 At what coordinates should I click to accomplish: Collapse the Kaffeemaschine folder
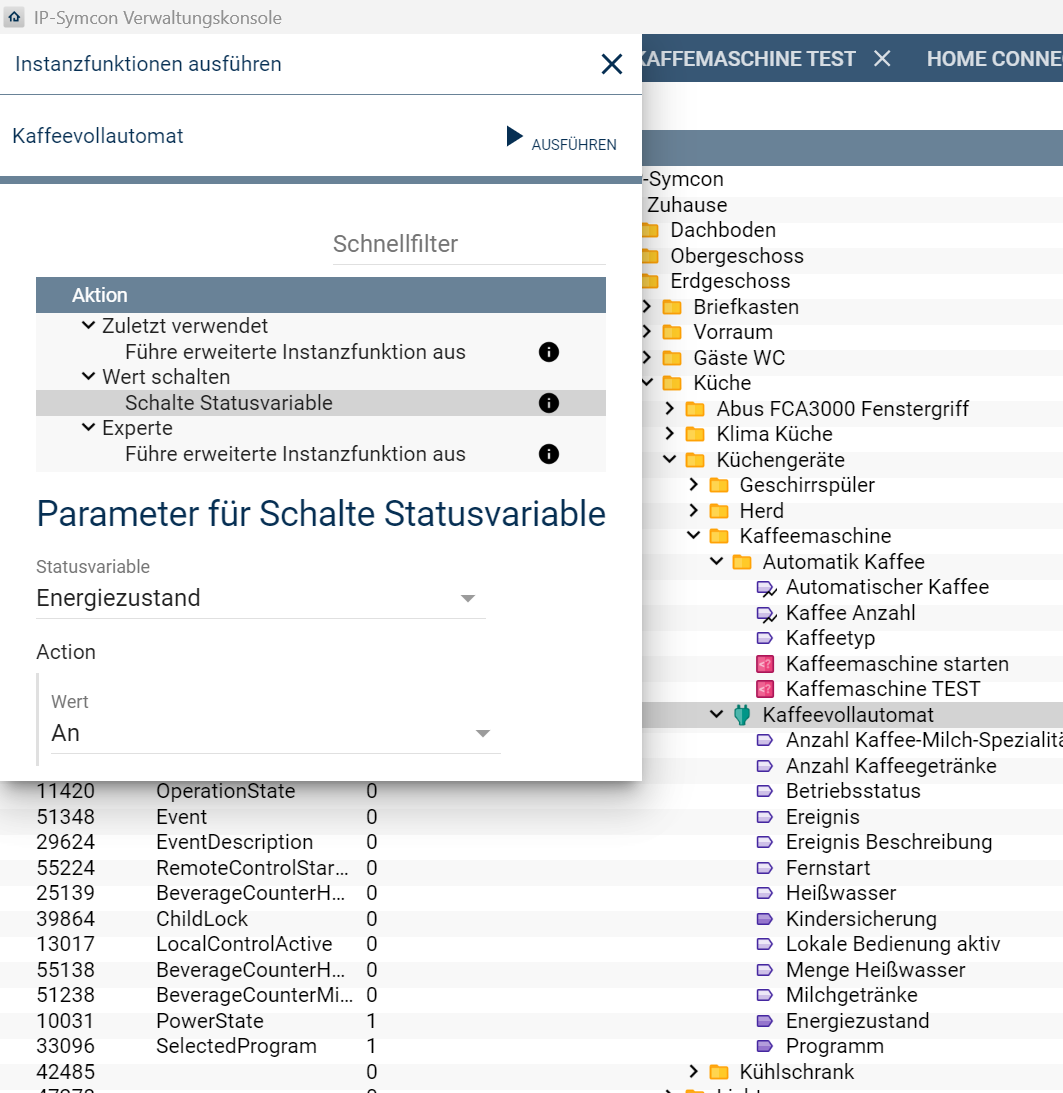[693, 535]
